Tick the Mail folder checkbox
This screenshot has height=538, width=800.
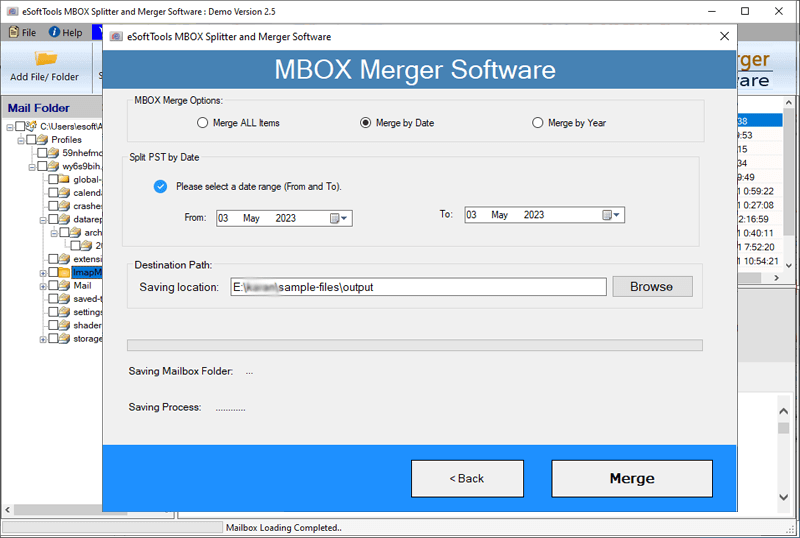53,285
